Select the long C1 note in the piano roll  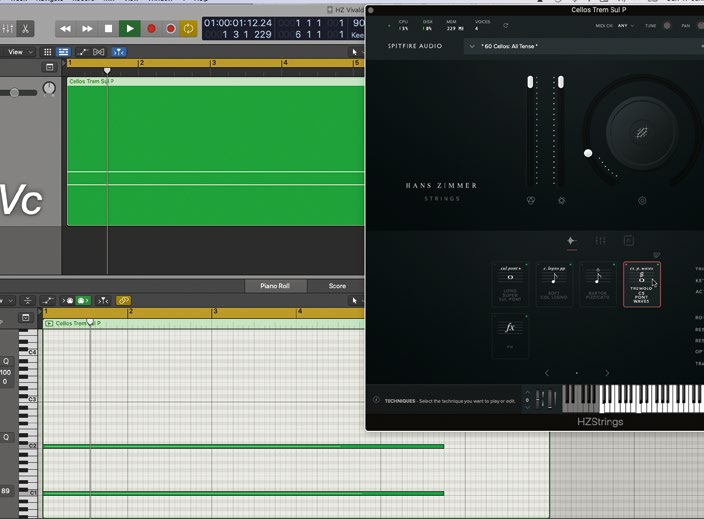coord(243,493)
